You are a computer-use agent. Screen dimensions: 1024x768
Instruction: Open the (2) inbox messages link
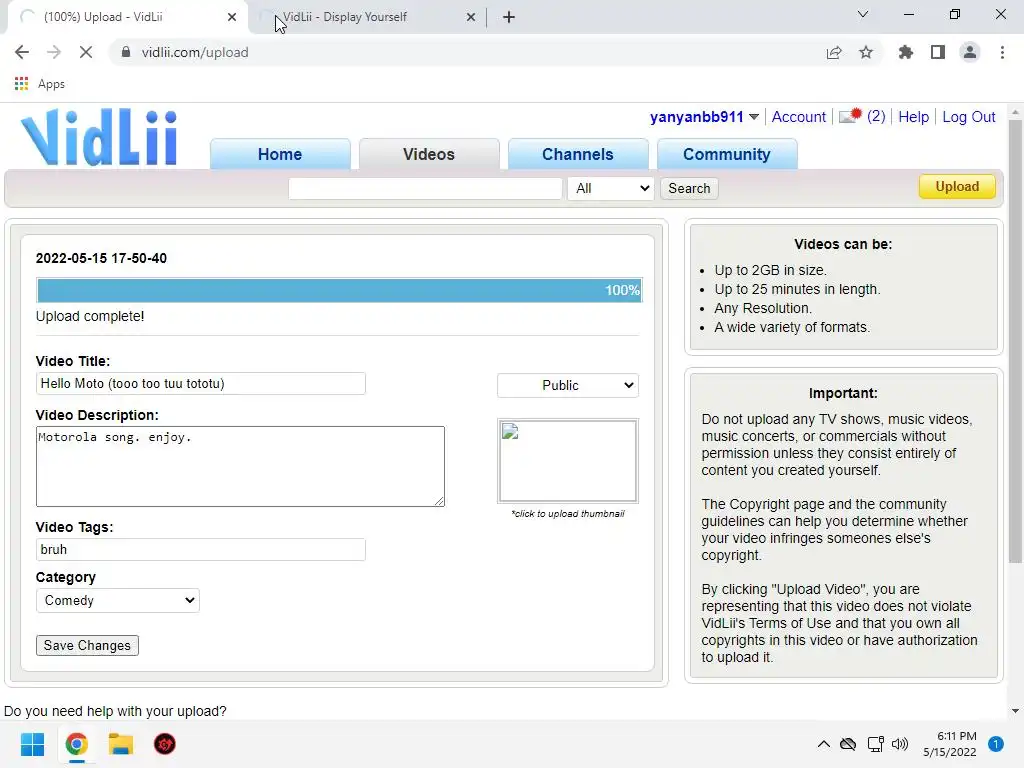(876, 117)
